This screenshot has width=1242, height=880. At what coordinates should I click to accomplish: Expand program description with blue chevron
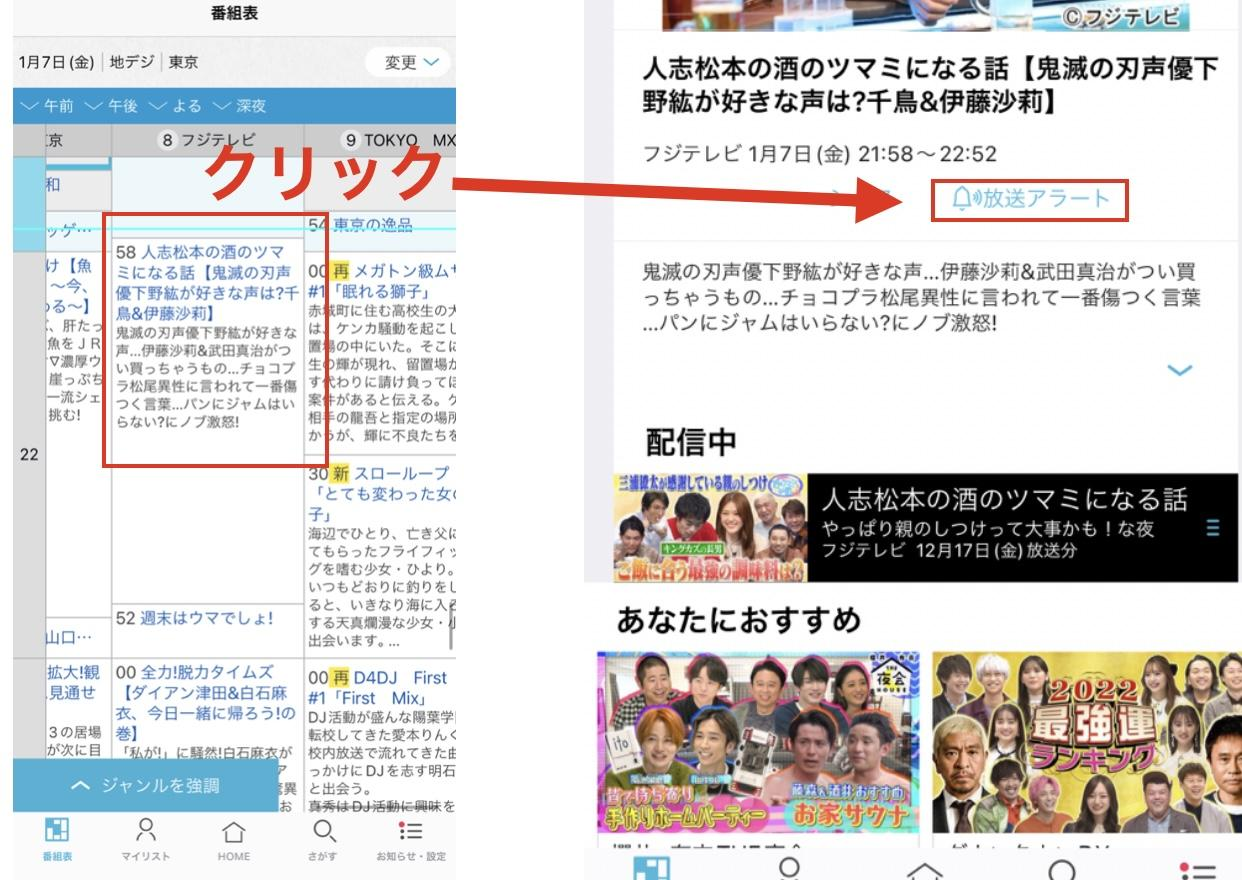(x=1180, y=370)
